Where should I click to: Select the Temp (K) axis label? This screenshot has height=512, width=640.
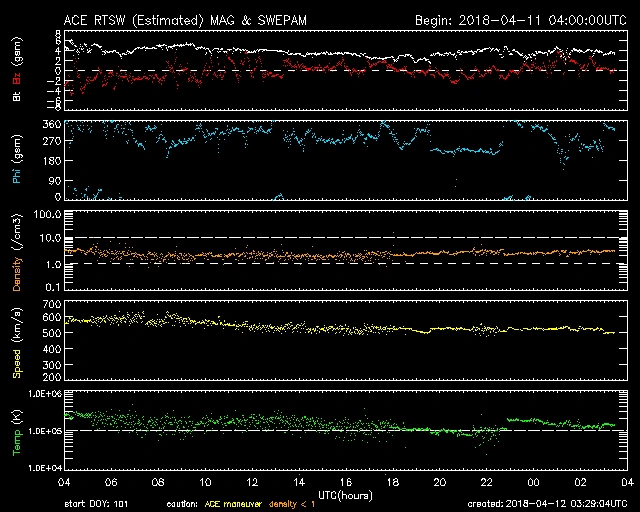16,430
